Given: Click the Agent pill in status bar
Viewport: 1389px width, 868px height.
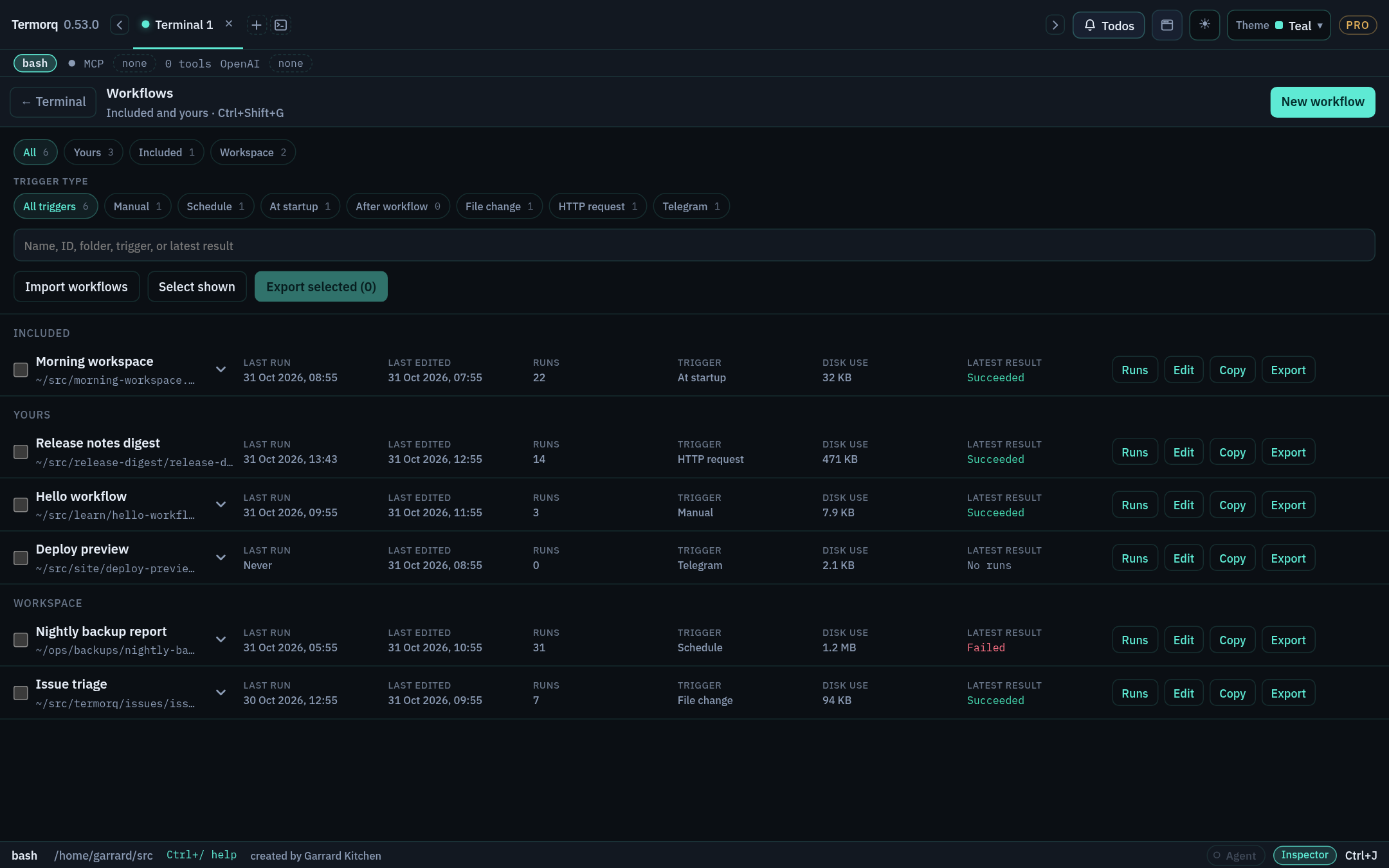Looking at the screenshot, I should point(1235,855).
